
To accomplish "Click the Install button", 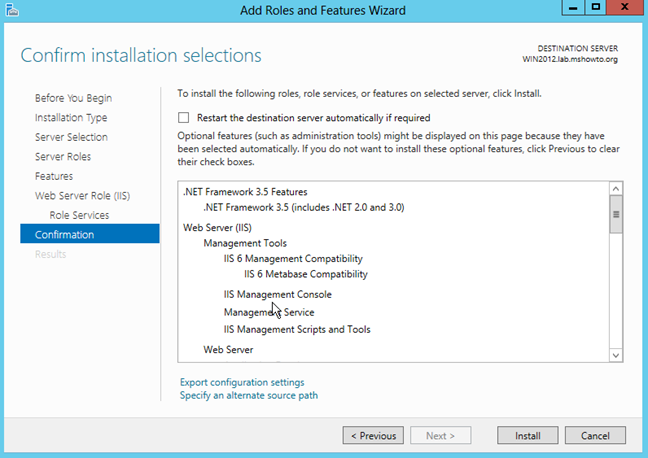I will pos(528,436).
